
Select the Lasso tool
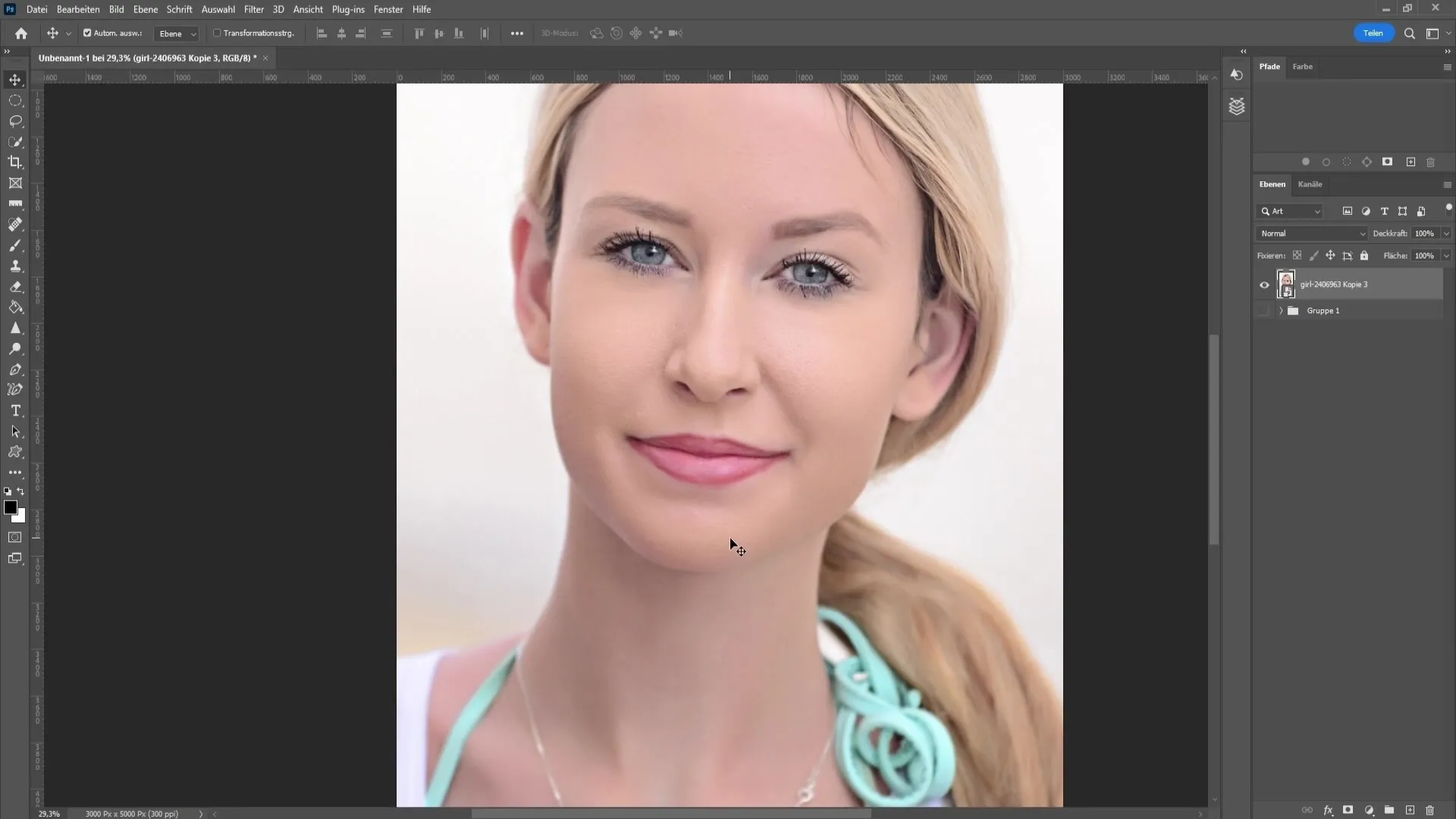(x=15, y=121)
